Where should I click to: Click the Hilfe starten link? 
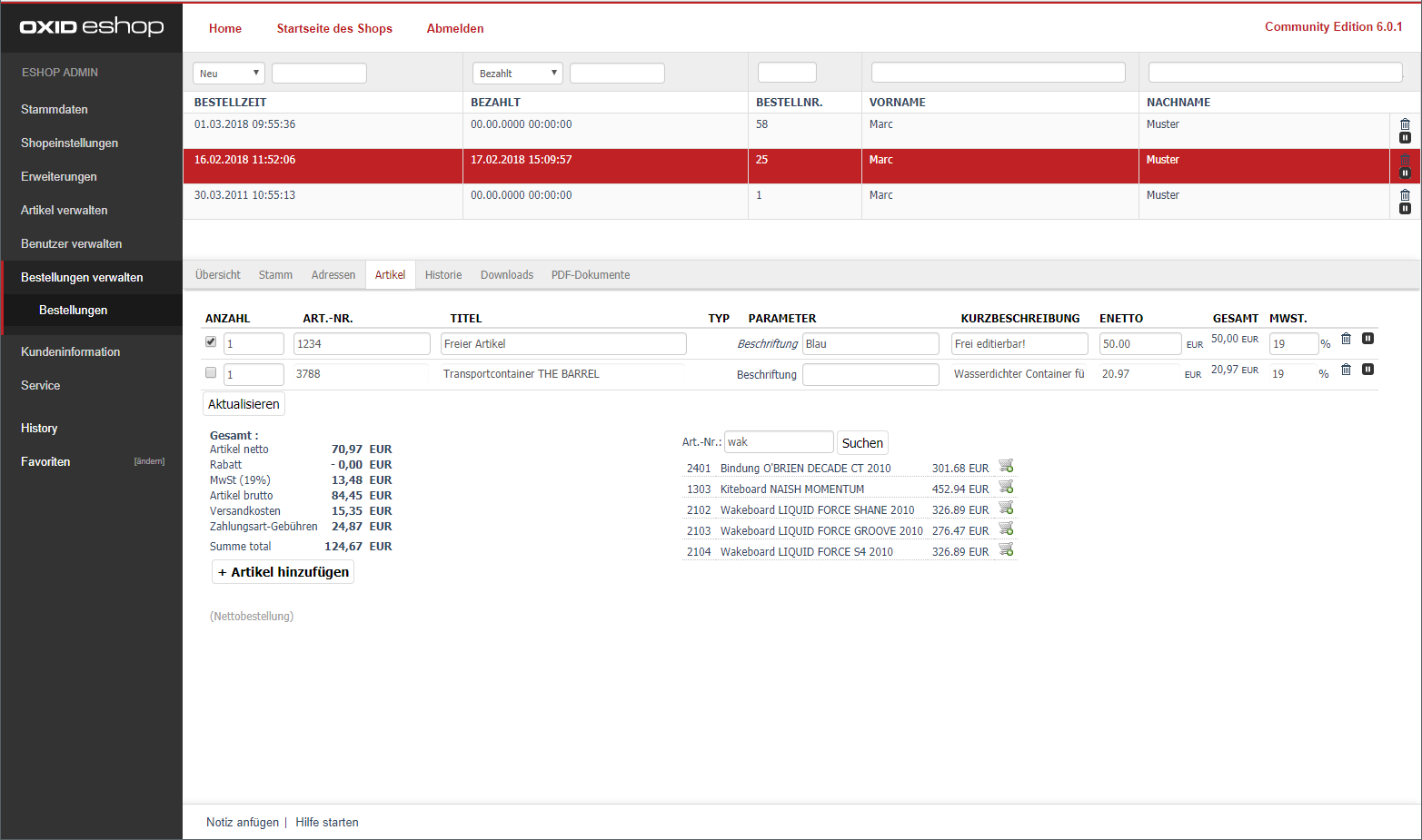click(x=327, y=823)
